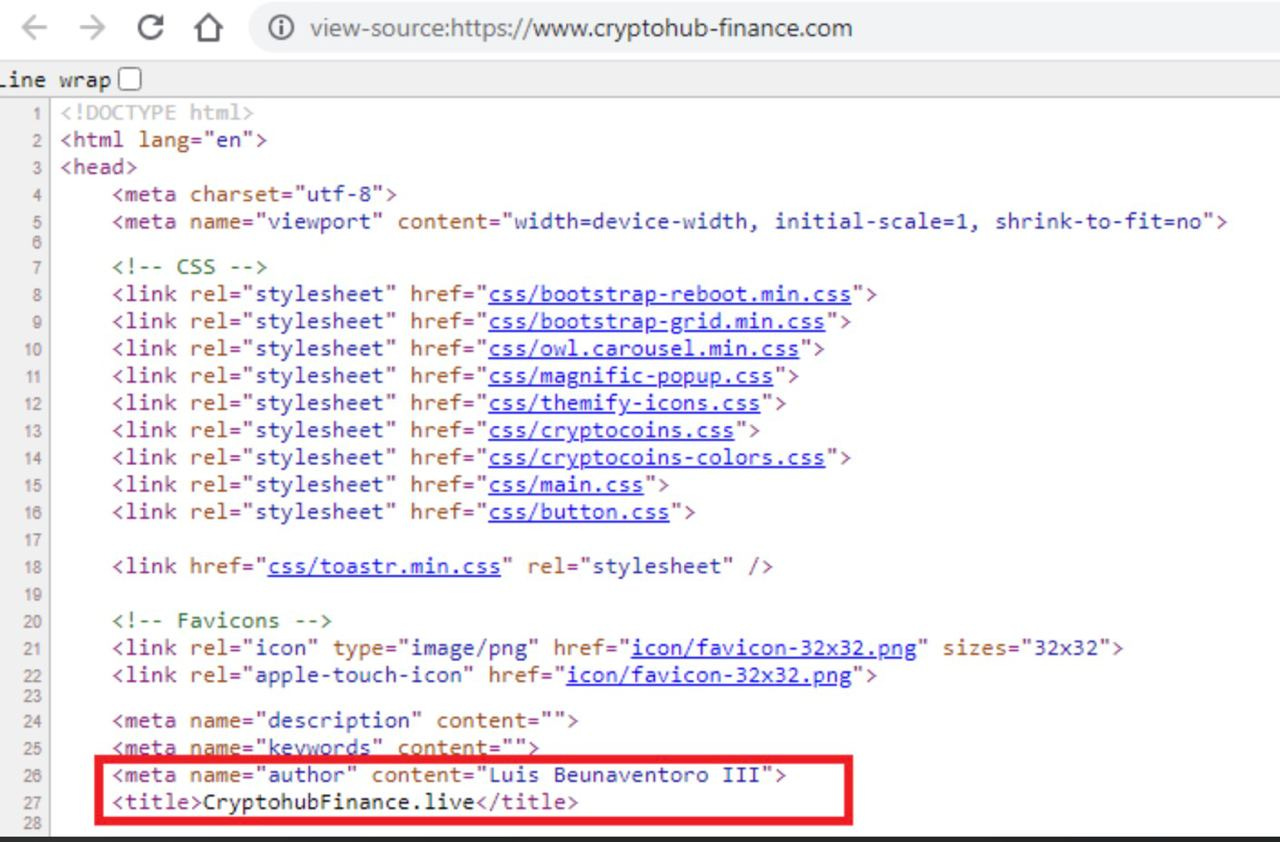Click the meta charset="utf-8" line
Screen dimensions: 1280x842
click(254, 194)
